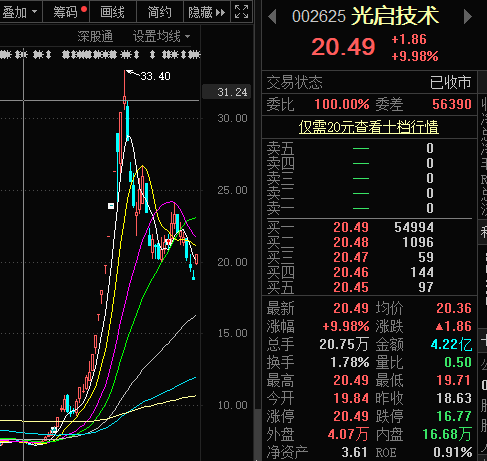487x461 pixels.
Task: Click the 跌停 value 16.77
Action: coord(454,416)
